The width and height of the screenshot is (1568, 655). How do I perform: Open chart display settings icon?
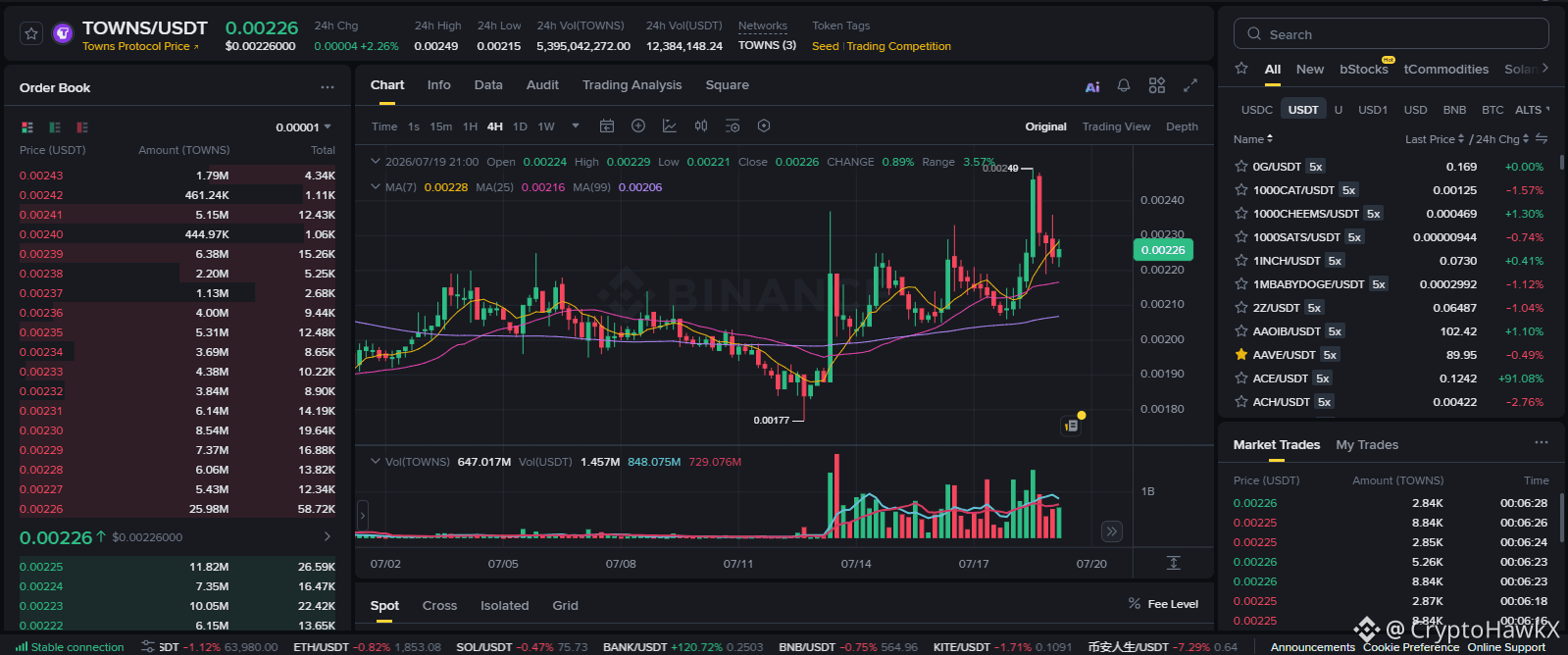(x=733, y=126)
